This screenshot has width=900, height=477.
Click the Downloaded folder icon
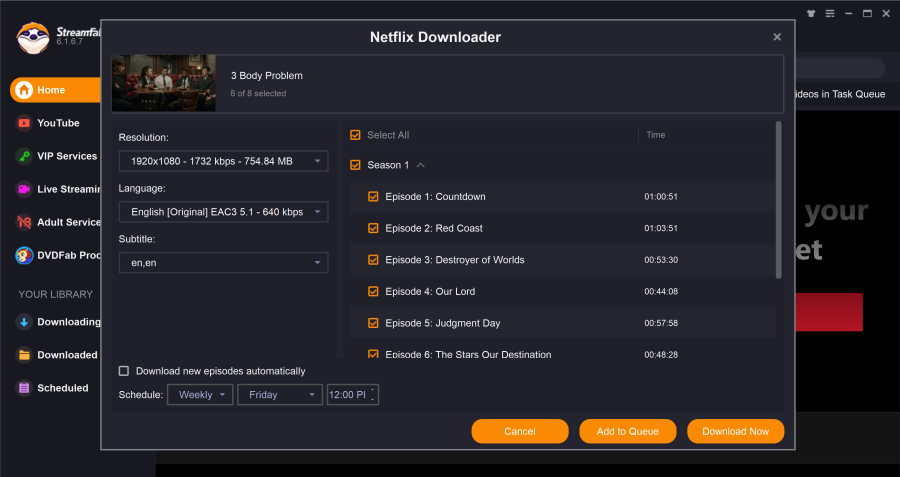tap(24, 355)
